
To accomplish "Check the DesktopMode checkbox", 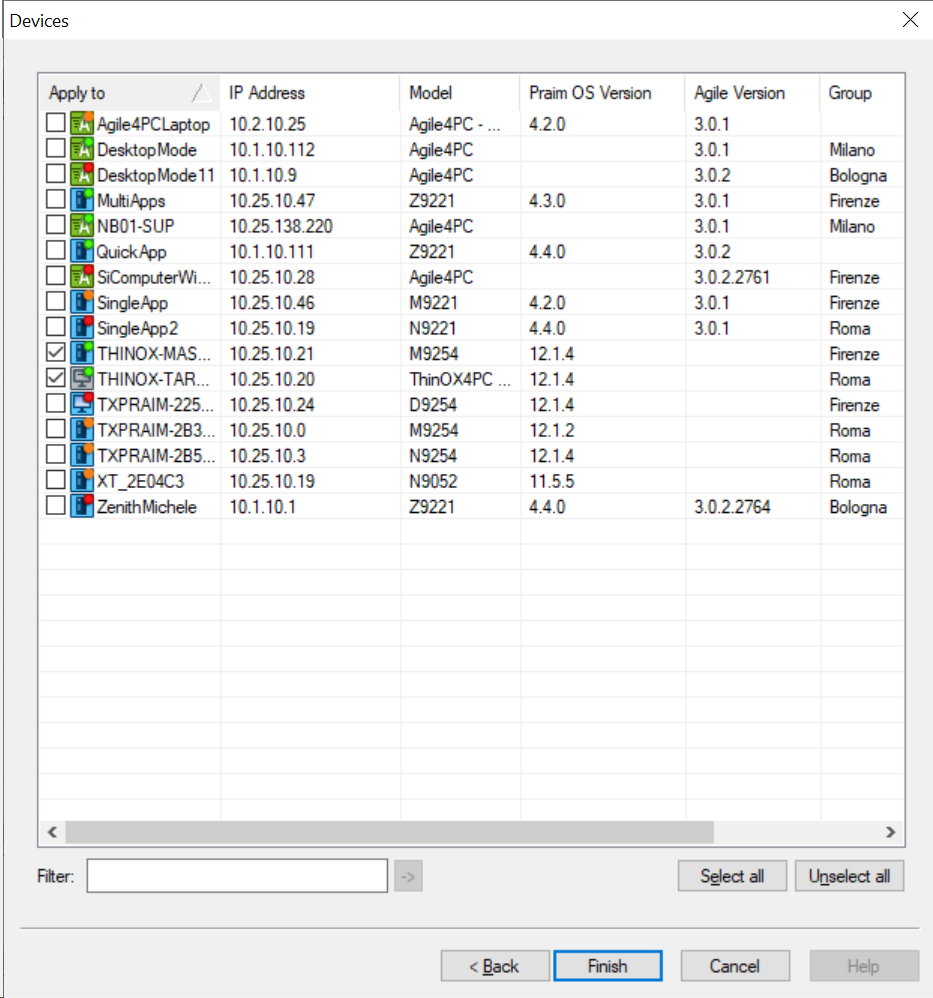I will coord(55,148).
